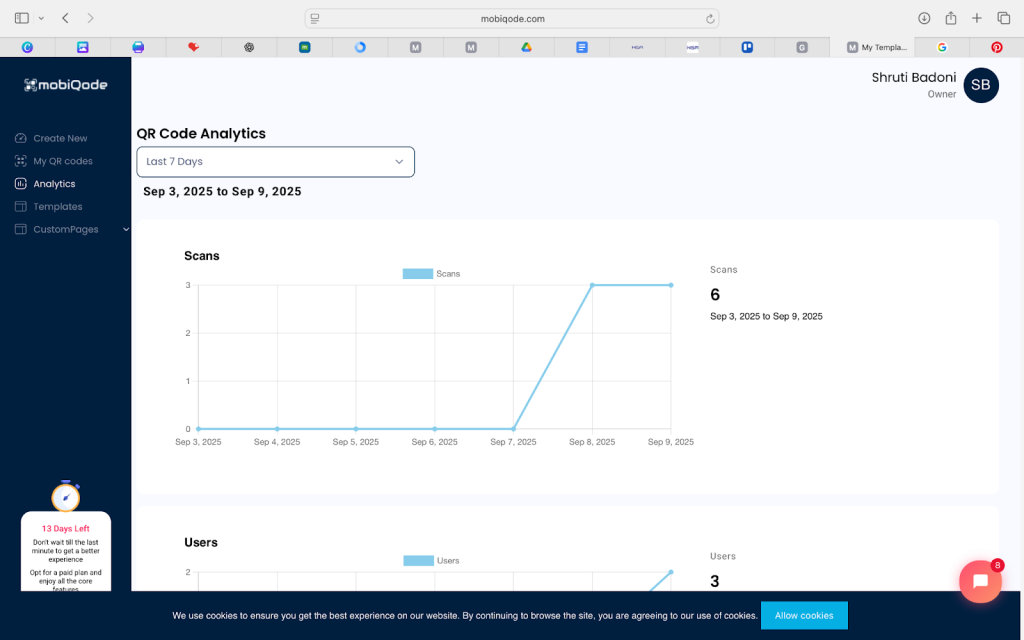1024x640 pixels.
Task: Expand the CustomPages submenu chevron
Action: (x=125, y=229)
